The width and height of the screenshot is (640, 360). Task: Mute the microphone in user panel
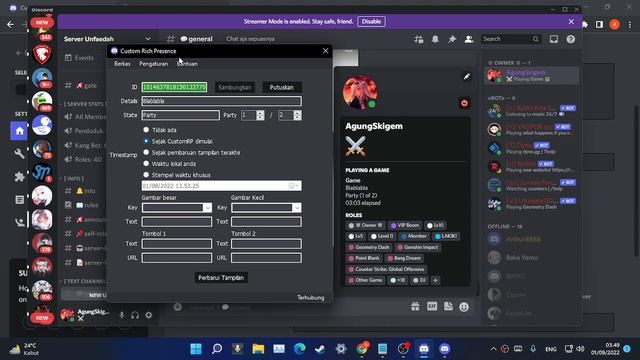tap(122, 315)
